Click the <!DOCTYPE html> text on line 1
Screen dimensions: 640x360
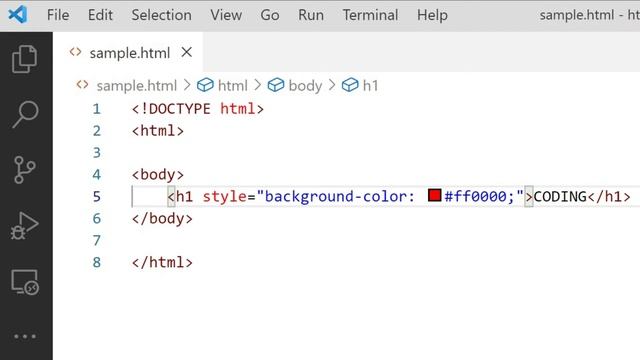click(x=198, y=109)
